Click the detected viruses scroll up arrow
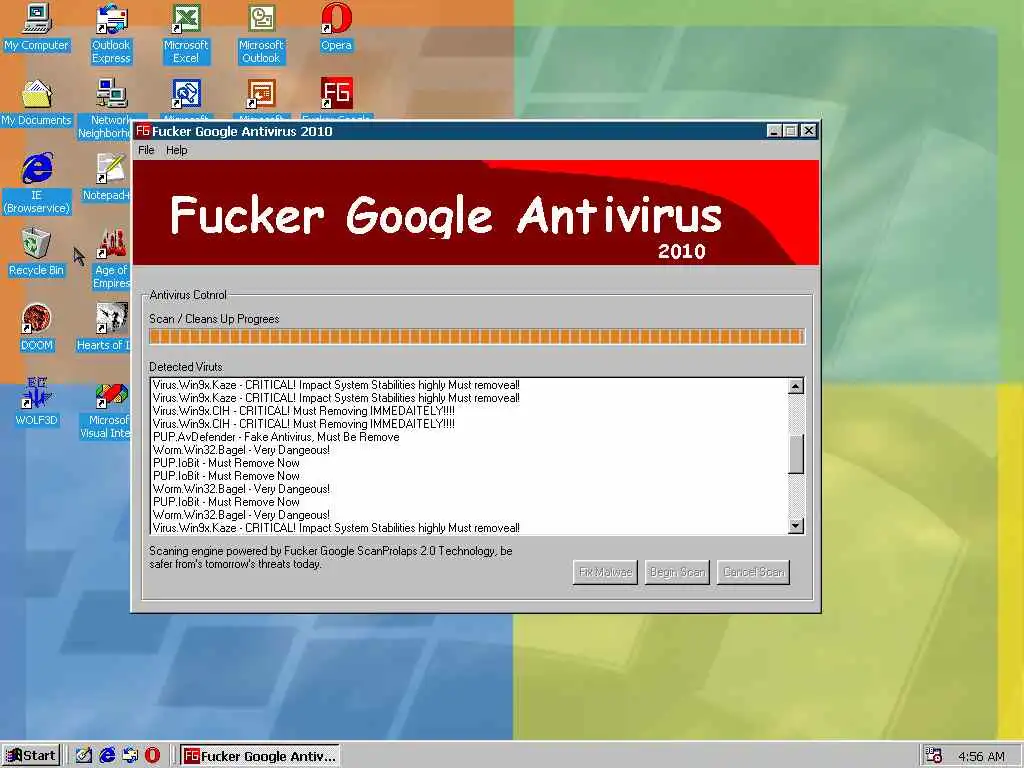 (795, 386)
